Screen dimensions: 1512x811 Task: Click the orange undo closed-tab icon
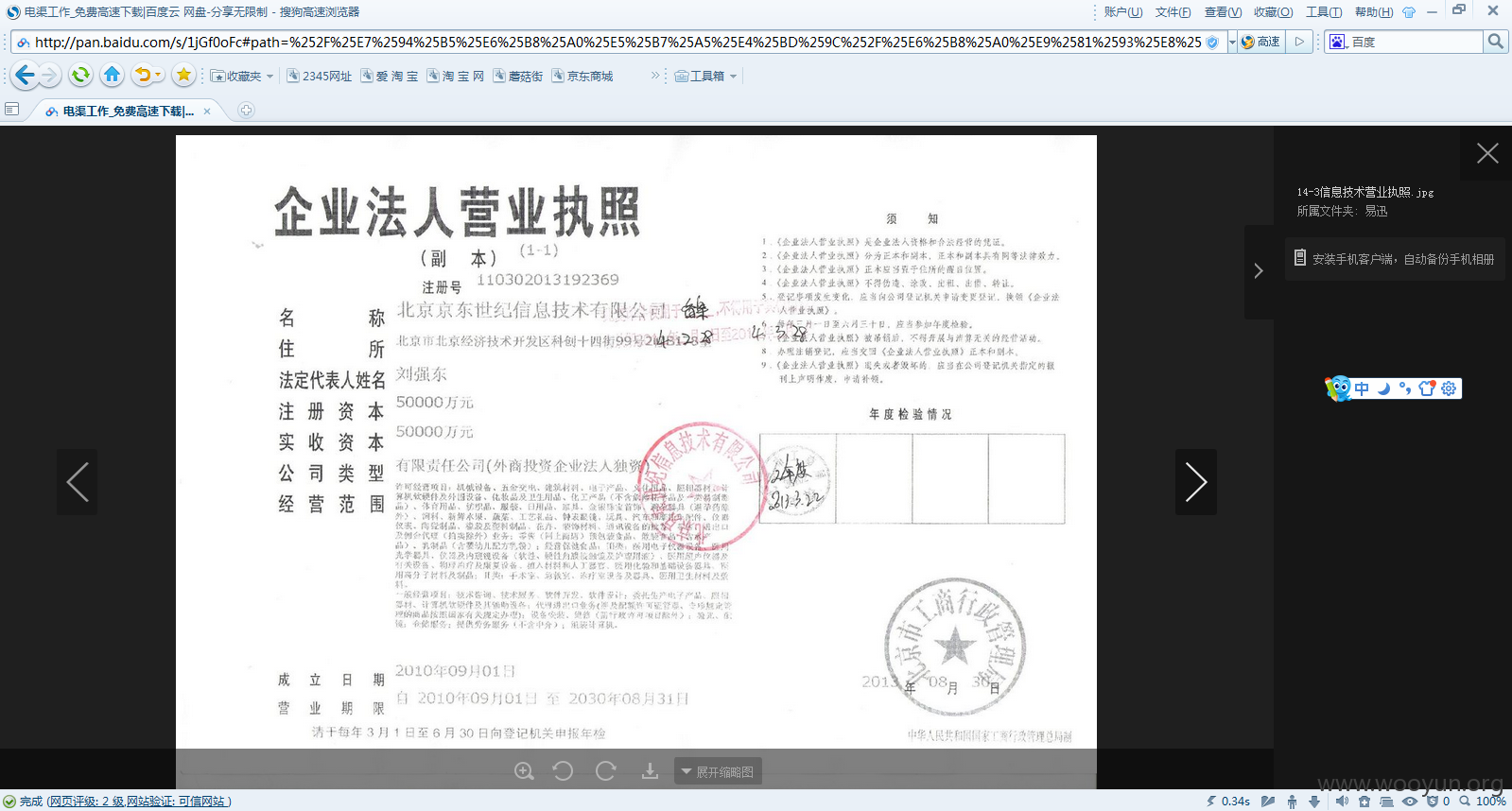[143, 75]
